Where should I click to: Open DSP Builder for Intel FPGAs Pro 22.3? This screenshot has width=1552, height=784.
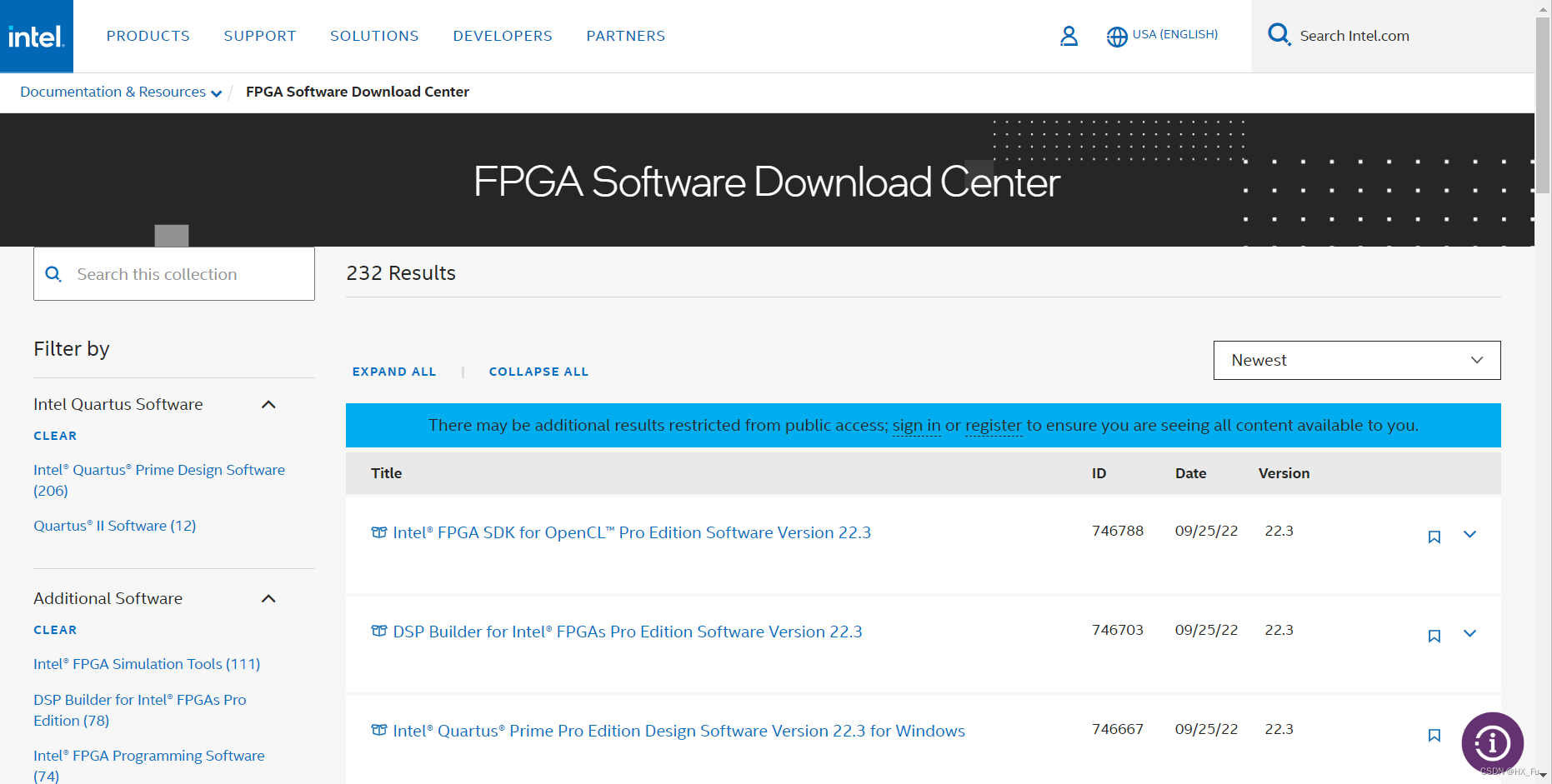(x=628, y=632)
